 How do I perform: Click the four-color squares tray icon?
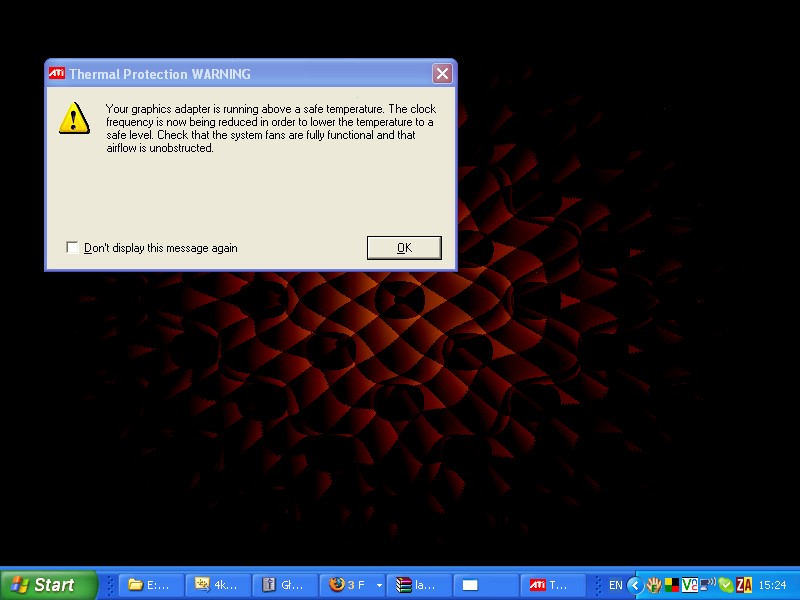point(671,585)
